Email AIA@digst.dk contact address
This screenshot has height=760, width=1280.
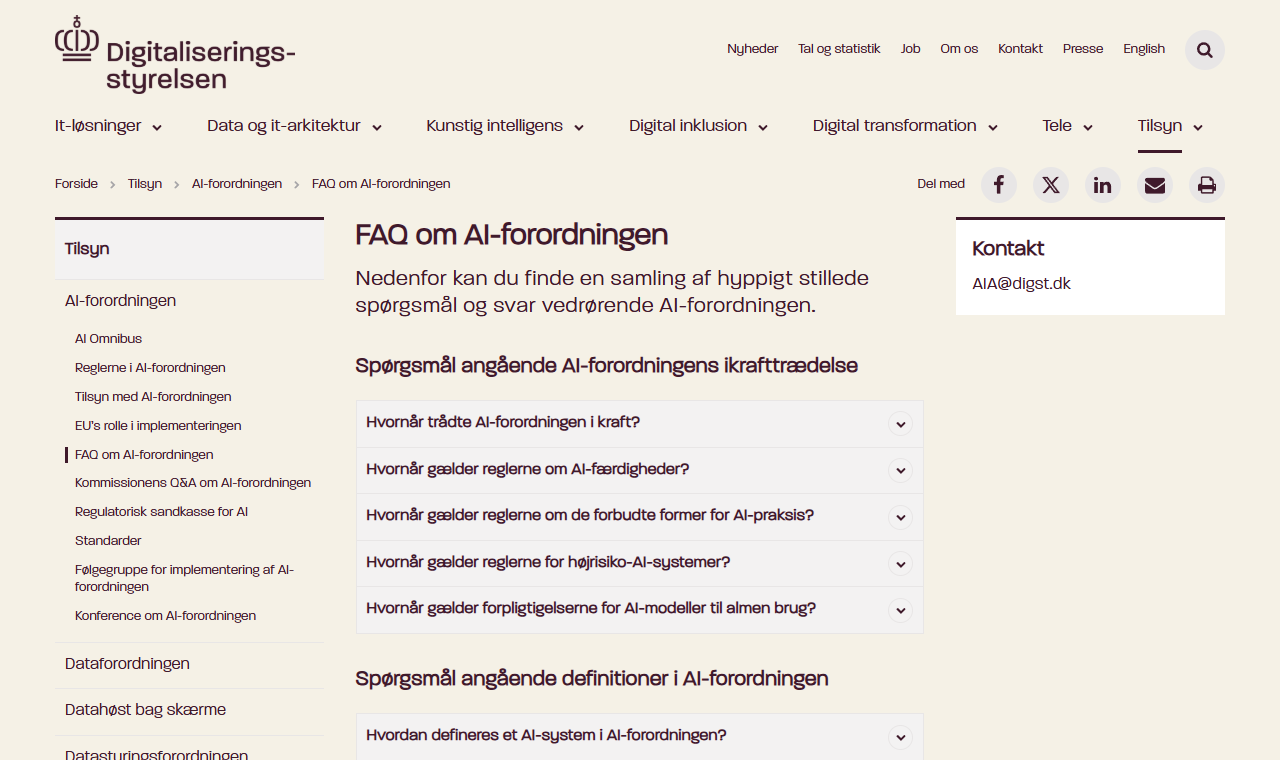(x=1021, y=284)
